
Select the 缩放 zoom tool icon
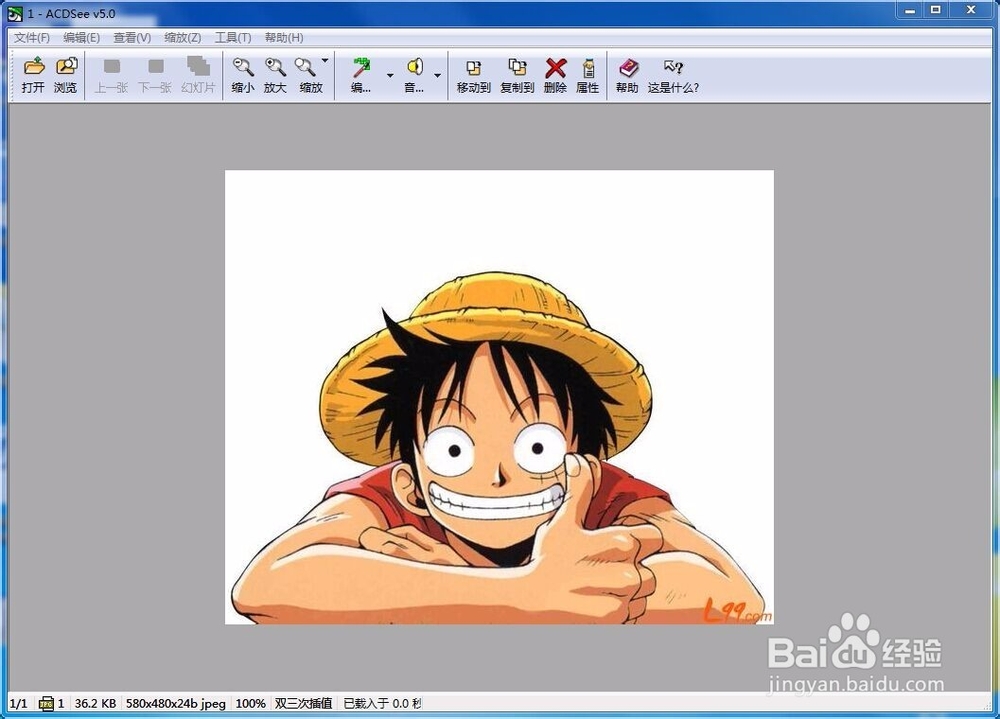click(x=305, y=66)
